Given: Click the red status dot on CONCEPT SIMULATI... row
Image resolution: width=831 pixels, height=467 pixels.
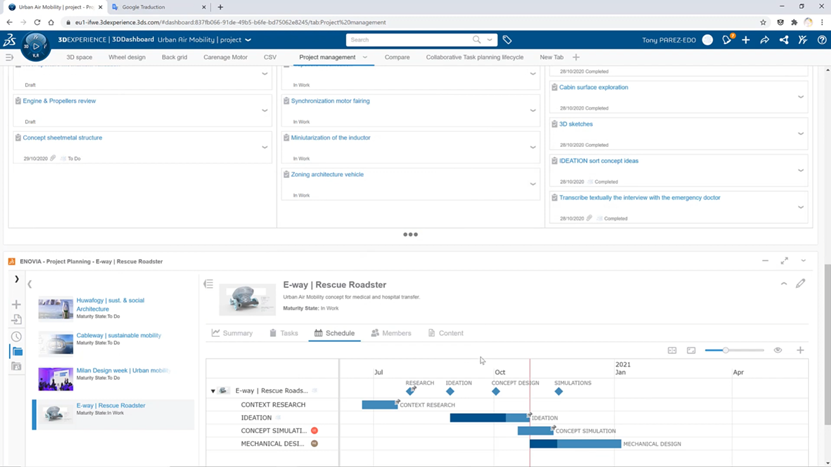Looking at the screenshot, I should [x=314, y=430].
